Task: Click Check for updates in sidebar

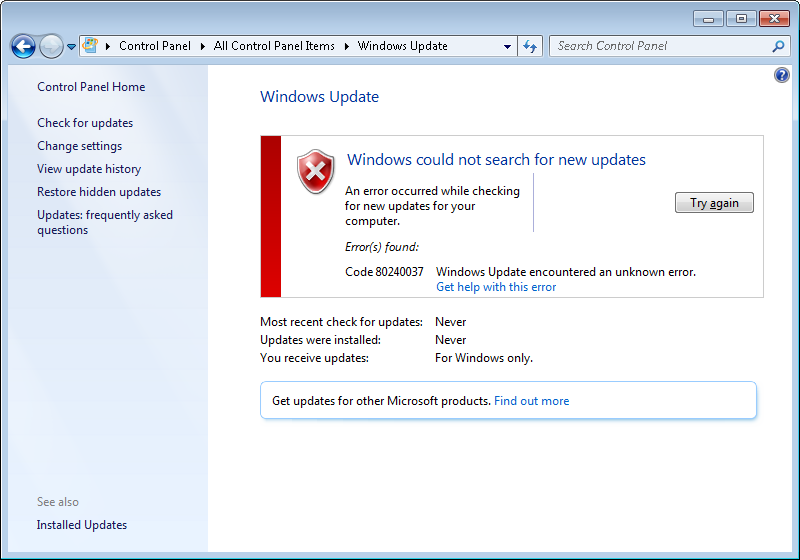Action: 85,123
